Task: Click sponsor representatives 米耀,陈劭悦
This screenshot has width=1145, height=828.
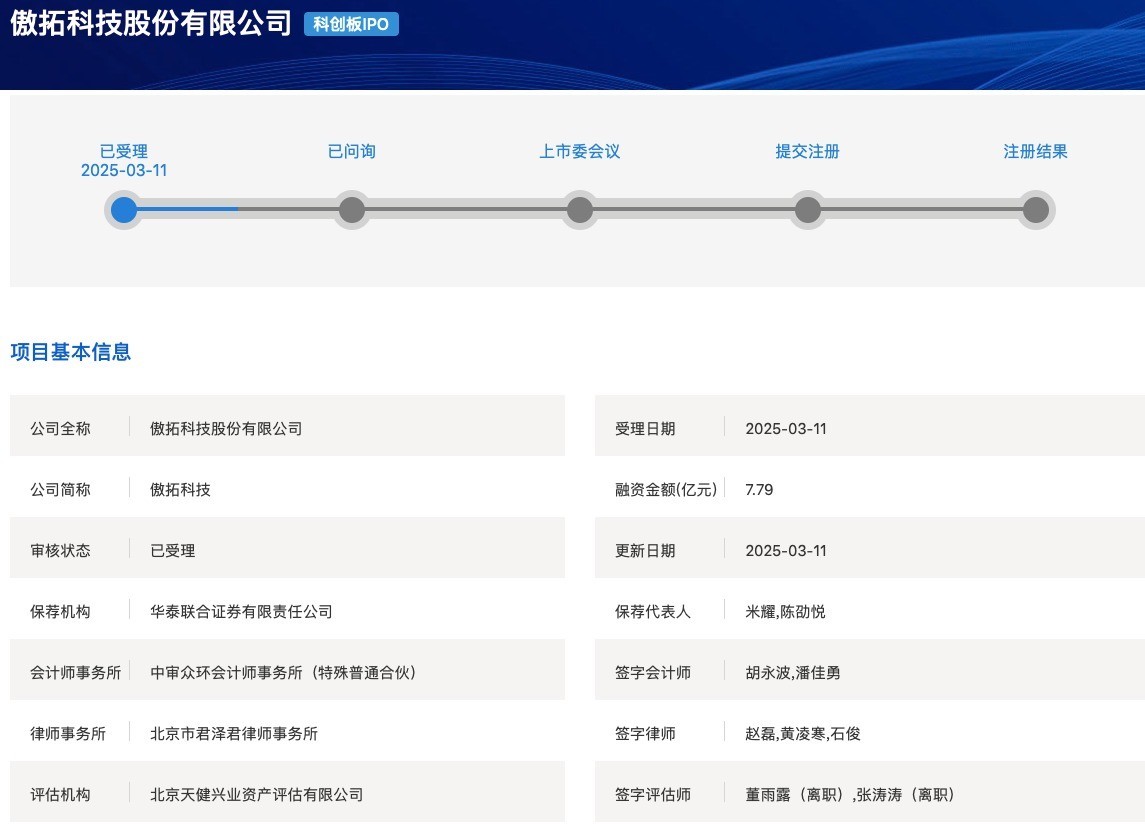Action: tap(785, 611)
